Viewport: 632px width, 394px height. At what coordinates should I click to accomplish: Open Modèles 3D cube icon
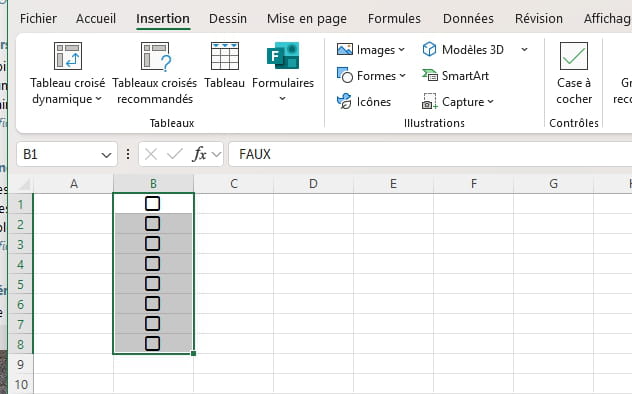(429, 50)
